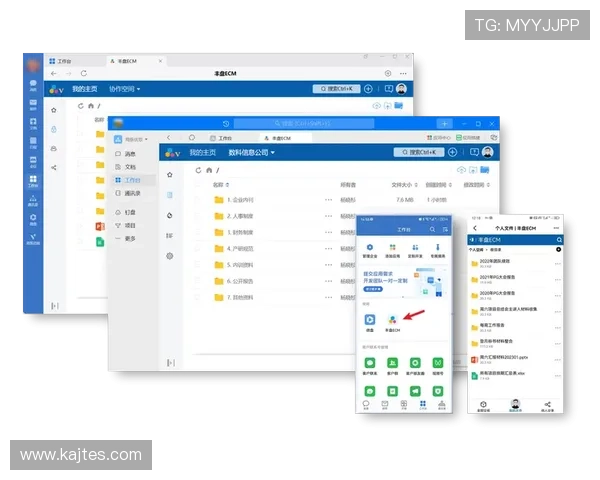Open the 丰盘ECM app icon on the phone workbench
The height and width of the screenshot is (480, 600).
click(393, 321)
